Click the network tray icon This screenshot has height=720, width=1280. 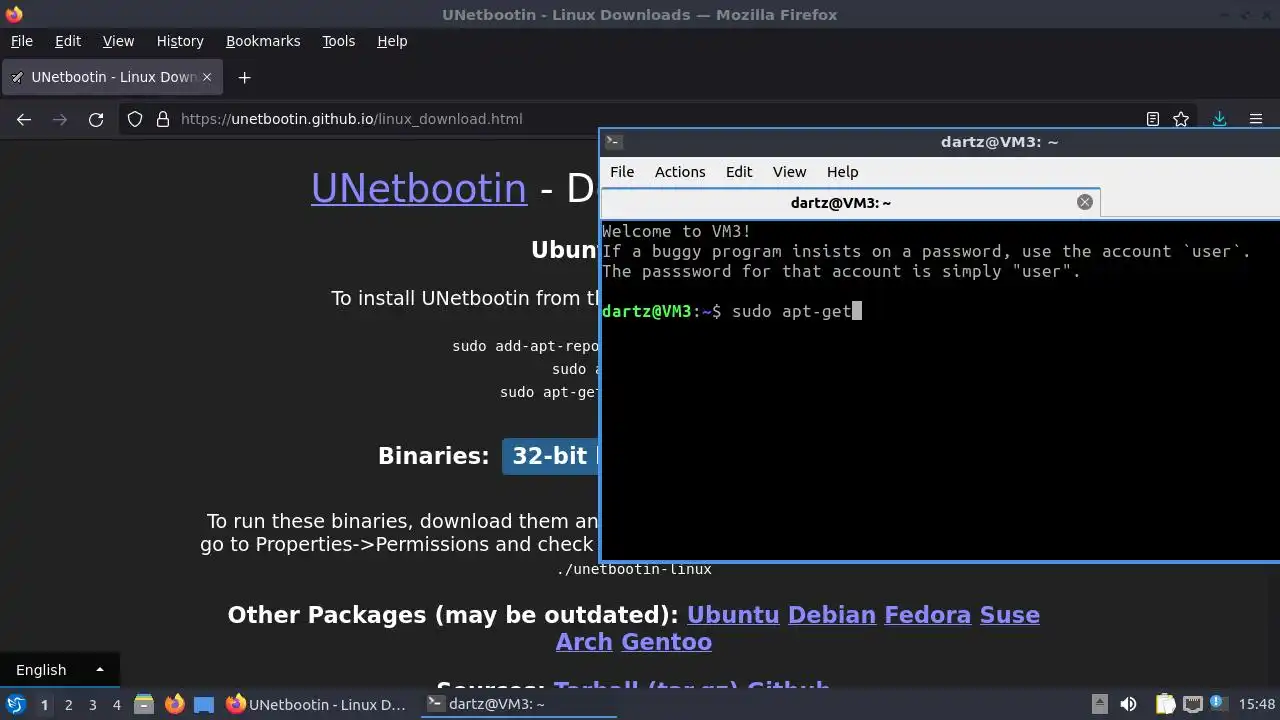click(1192, 704)
